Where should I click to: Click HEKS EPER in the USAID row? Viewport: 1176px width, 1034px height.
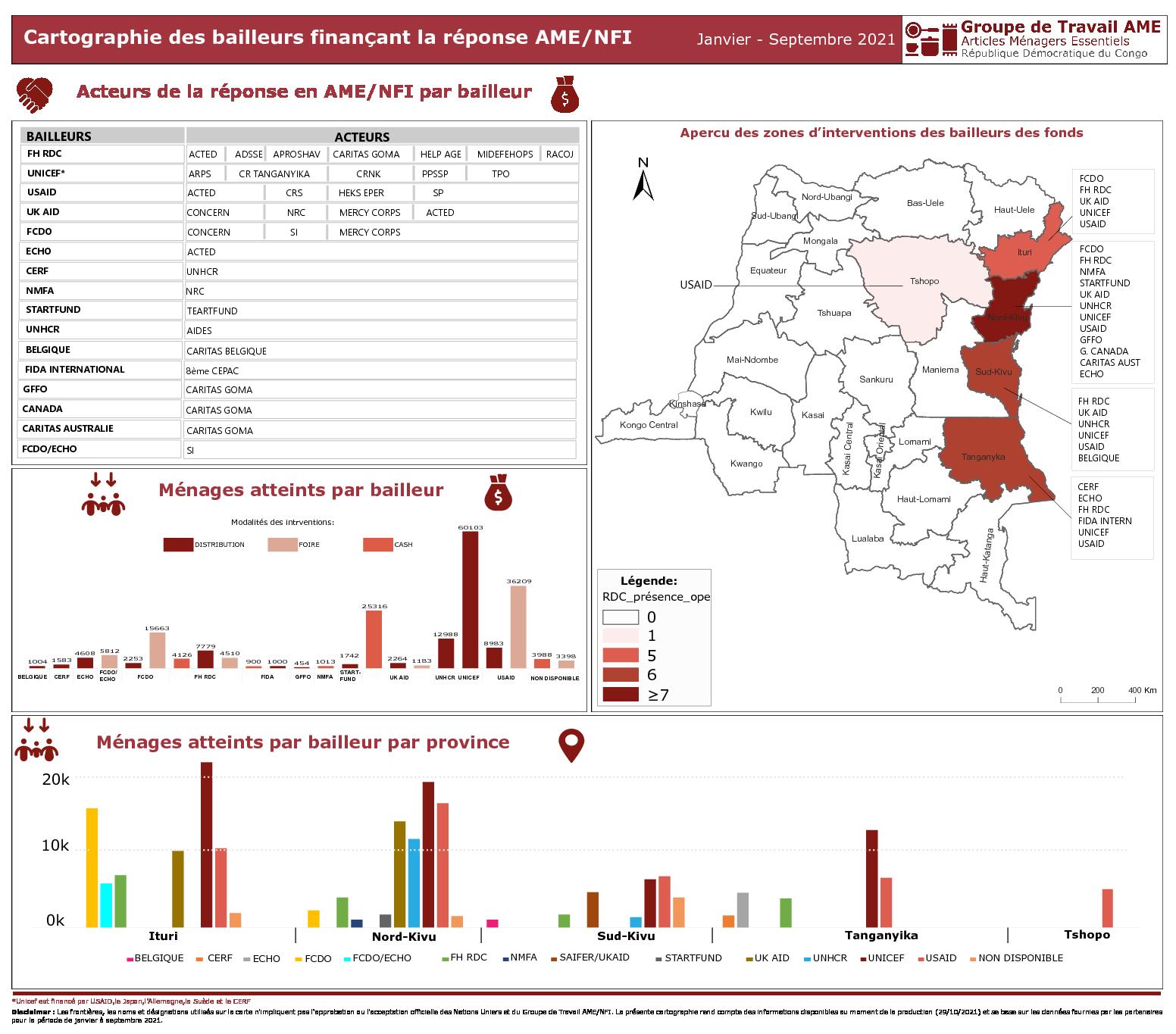(x=361, y=193)
